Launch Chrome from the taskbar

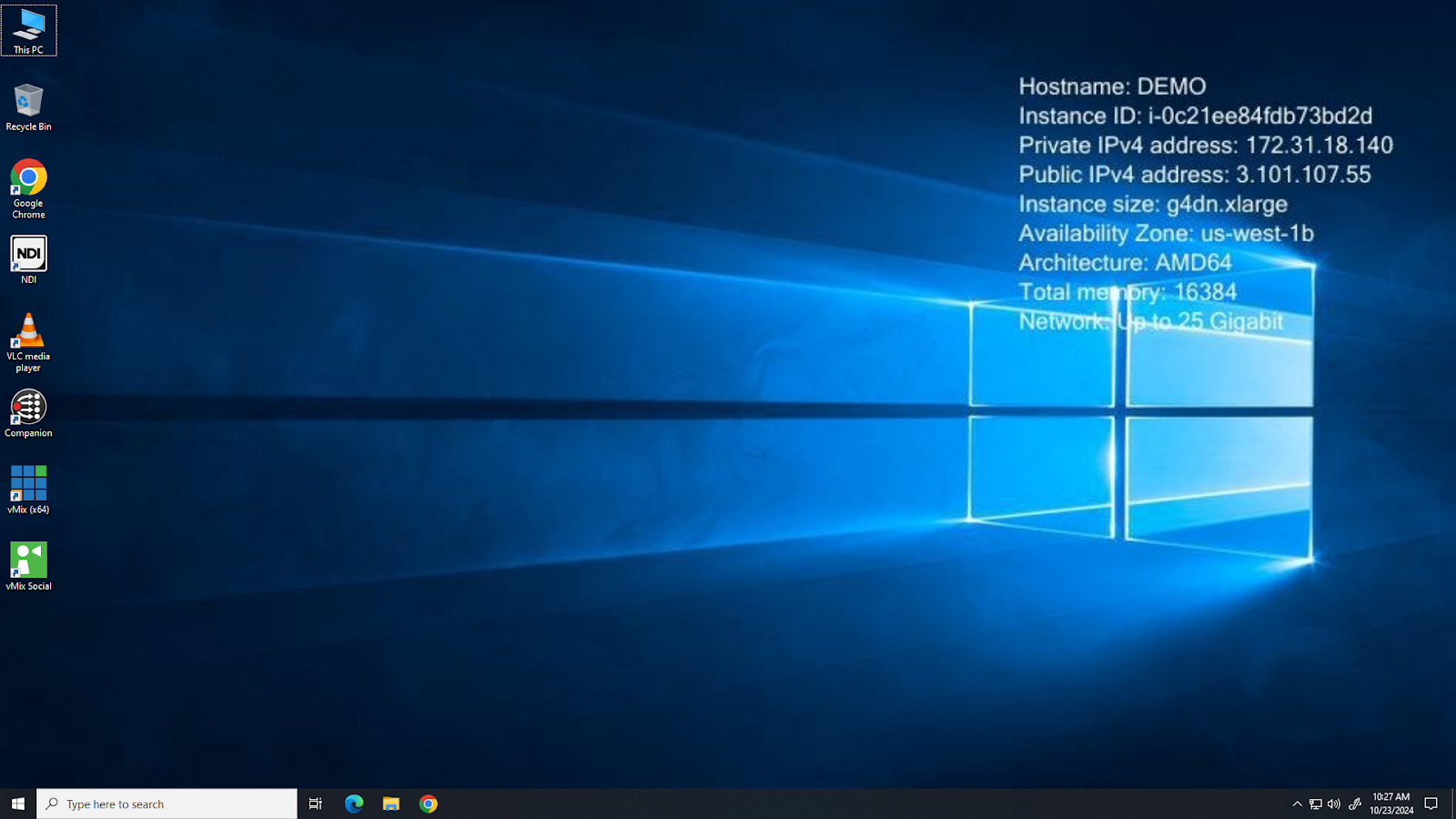click(x=429, y=804)
